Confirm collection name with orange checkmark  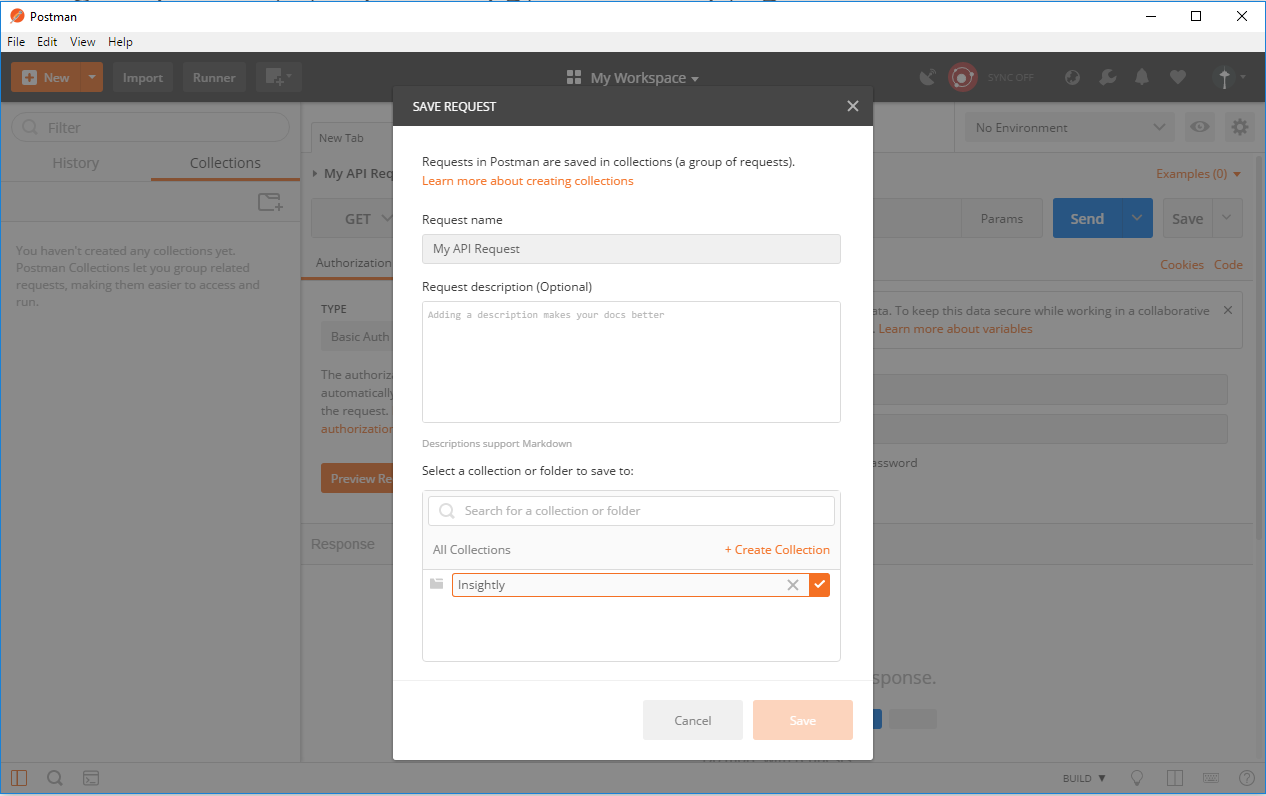820,585
